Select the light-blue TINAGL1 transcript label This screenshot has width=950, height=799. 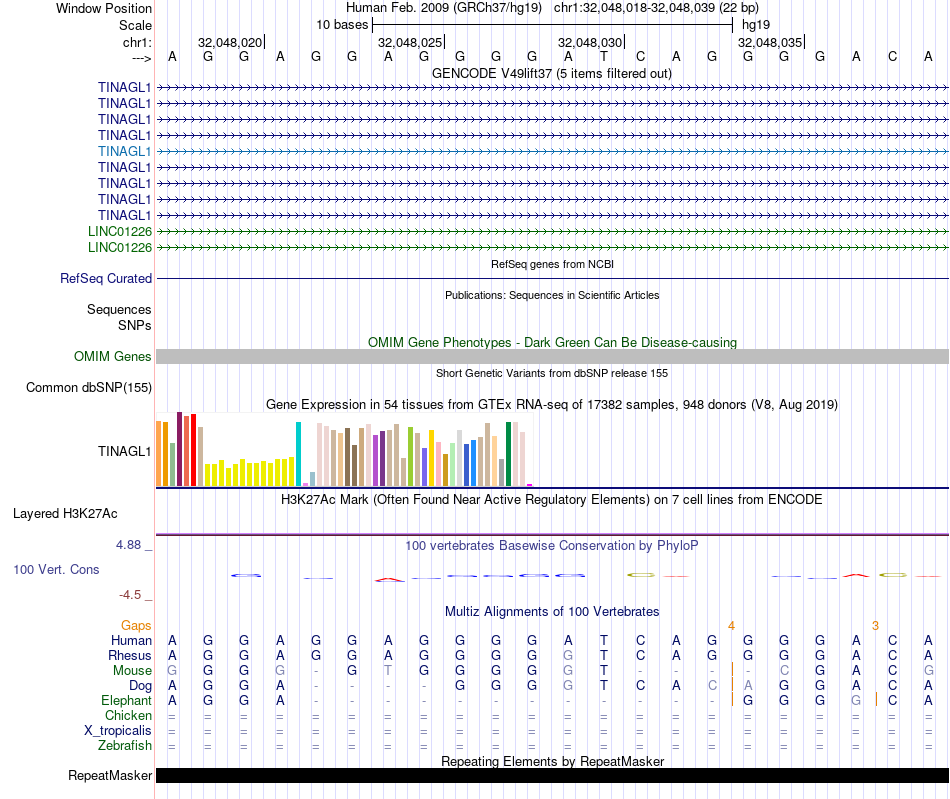[125, 151]
